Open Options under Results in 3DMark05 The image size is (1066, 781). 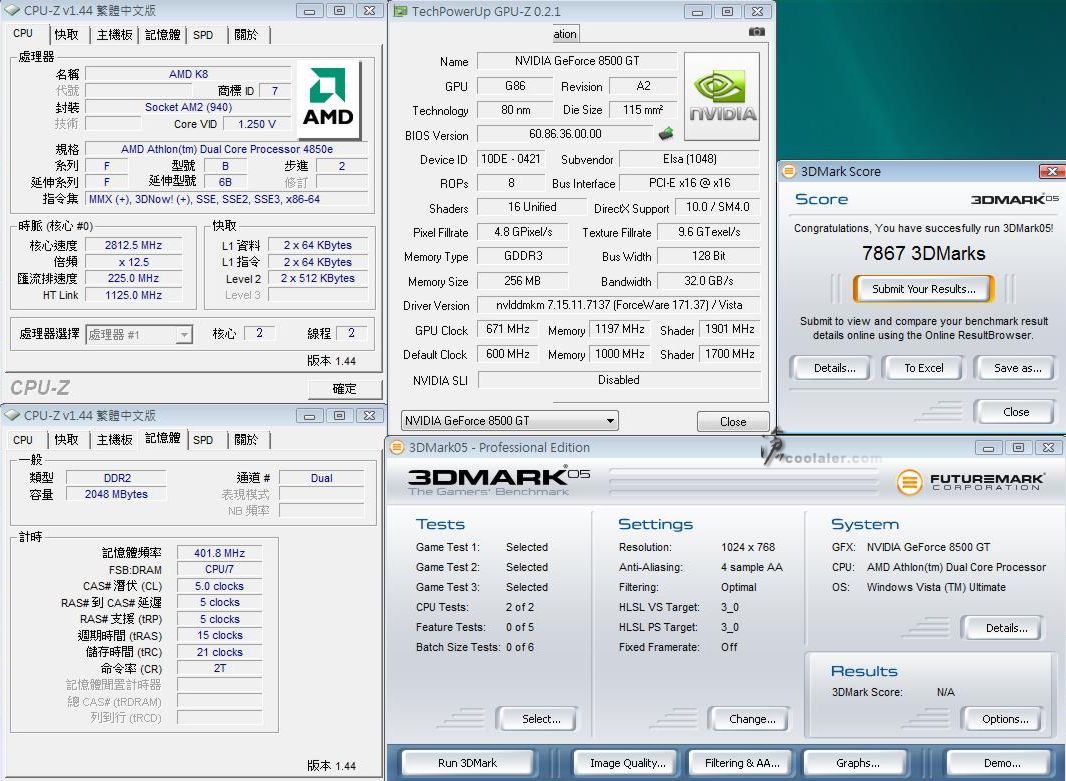coord(1005,719)
